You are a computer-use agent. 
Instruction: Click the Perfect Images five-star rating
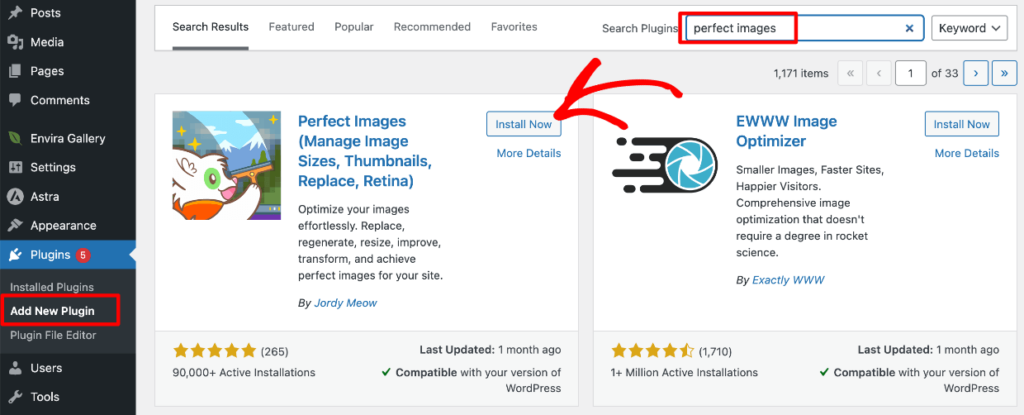tap(214, 352)
